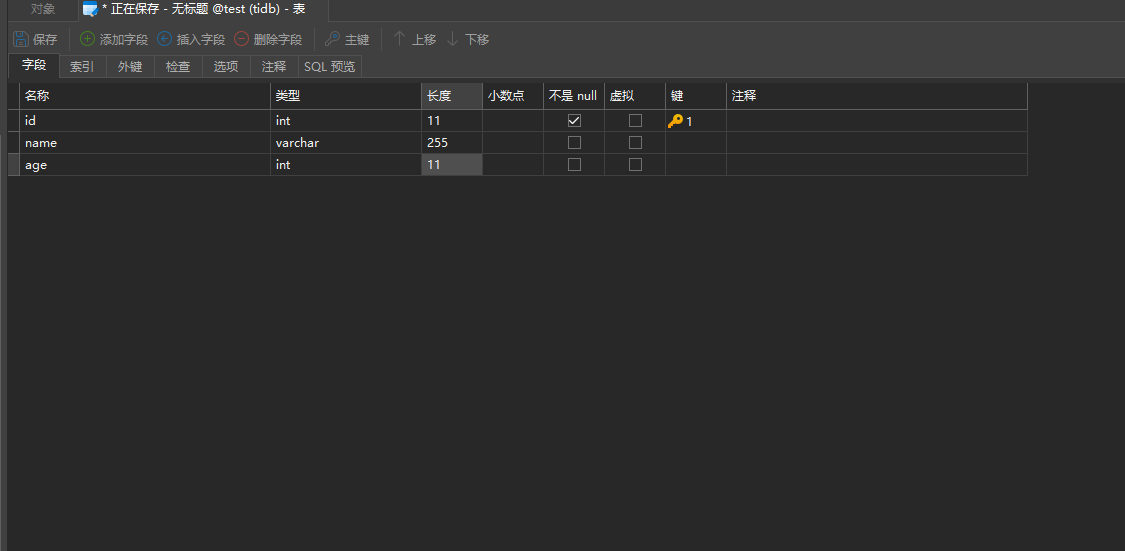This screenshot has height=551, width=1125.
Task: Uncheck the 'Not null' checkbox for id
Action: click(574, 121)
